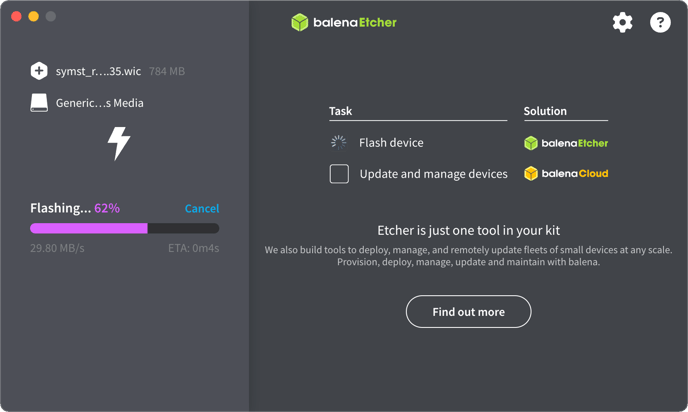Minimize the window with the yellow button
The width and height of the screenshot is (688, 412).
point(33,16)
